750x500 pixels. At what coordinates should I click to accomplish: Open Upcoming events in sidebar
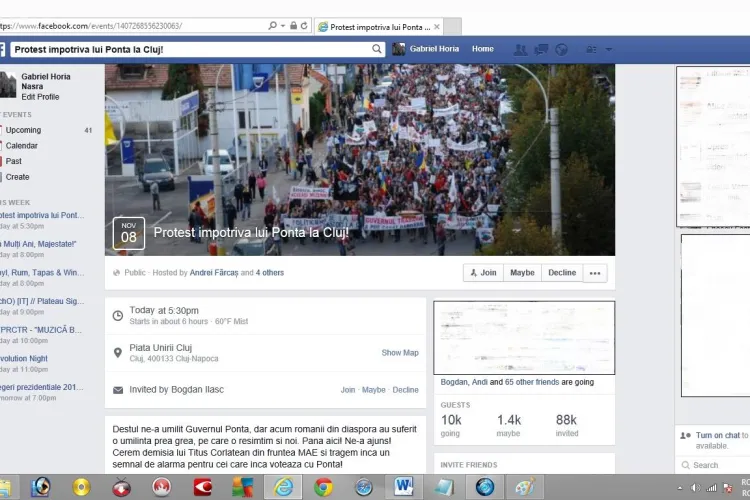click(x=23, y=130)
